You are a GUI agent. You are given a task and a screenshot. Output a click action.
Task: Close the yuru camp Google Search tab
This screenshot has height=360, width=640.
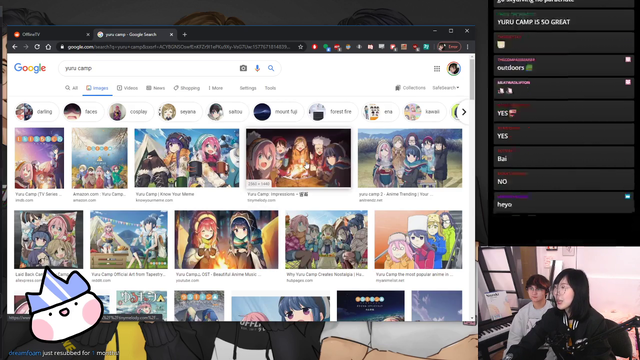[171, 35]
